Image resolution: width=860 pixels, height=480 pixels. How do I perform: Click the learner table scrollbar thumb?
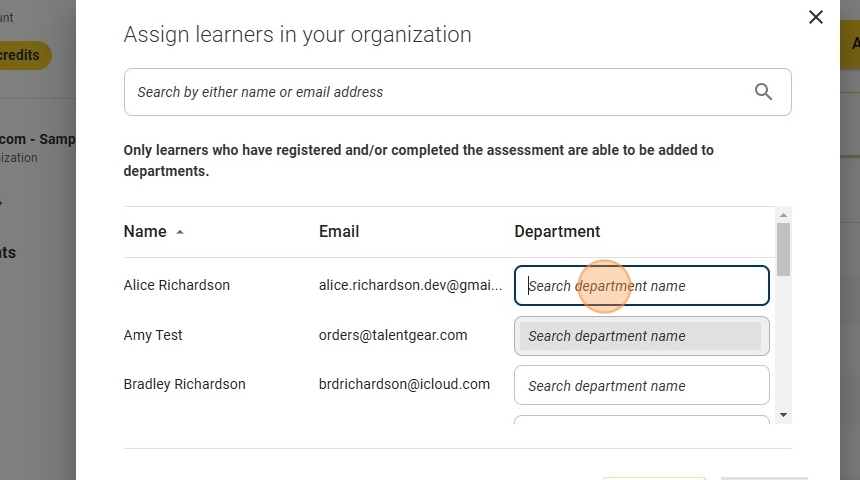tap(783, 250)
